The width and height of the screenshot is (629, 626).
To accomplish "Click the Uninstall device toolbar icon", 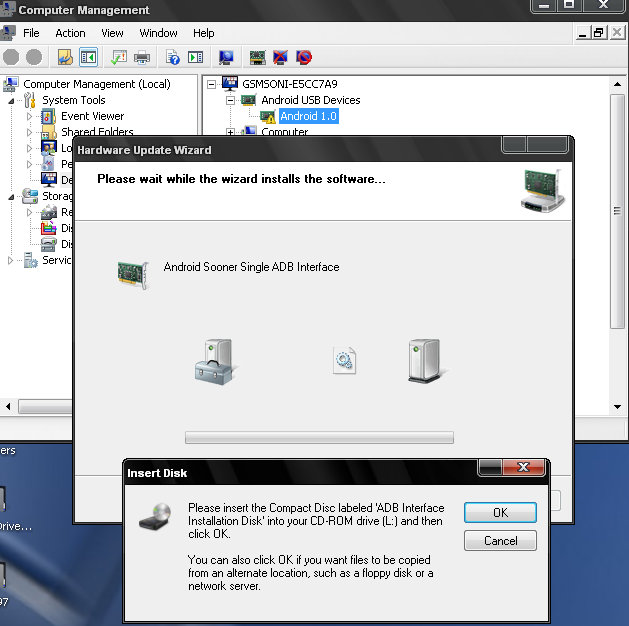I will [x=281, y=57].
